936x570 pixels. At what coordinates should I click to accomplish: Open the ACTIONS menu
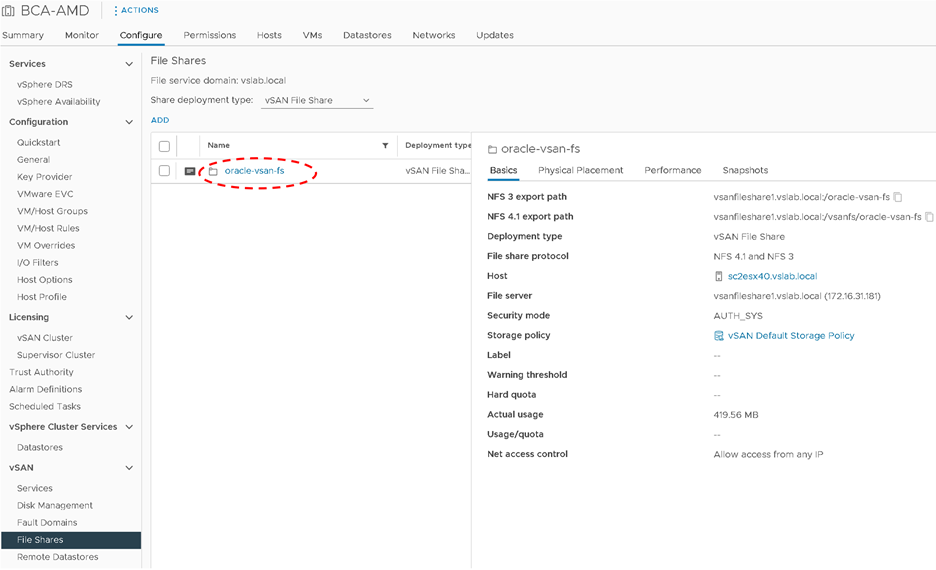[136, 10]
